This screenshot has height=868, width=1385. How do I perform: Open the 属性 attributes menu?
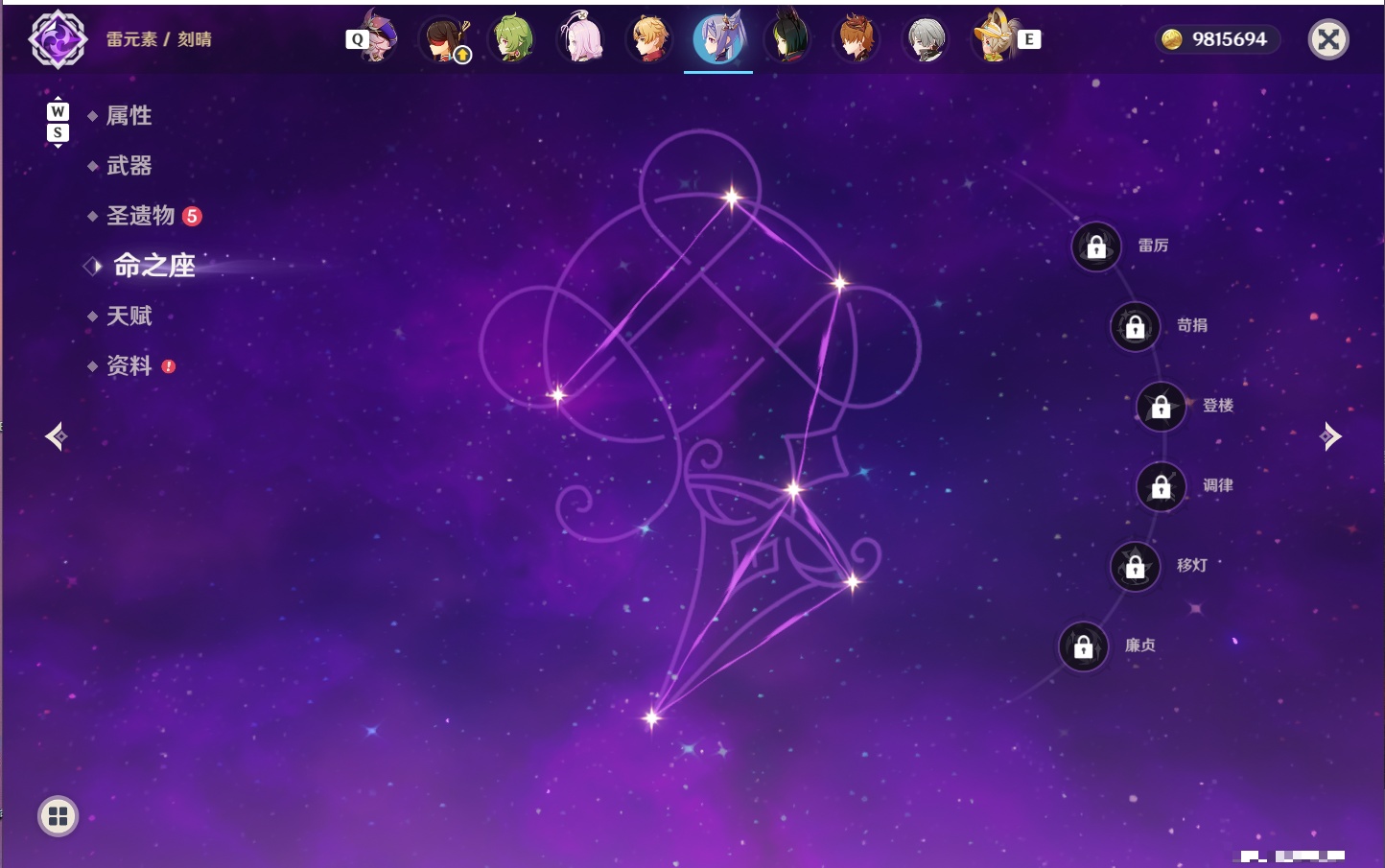coord(129,116)
